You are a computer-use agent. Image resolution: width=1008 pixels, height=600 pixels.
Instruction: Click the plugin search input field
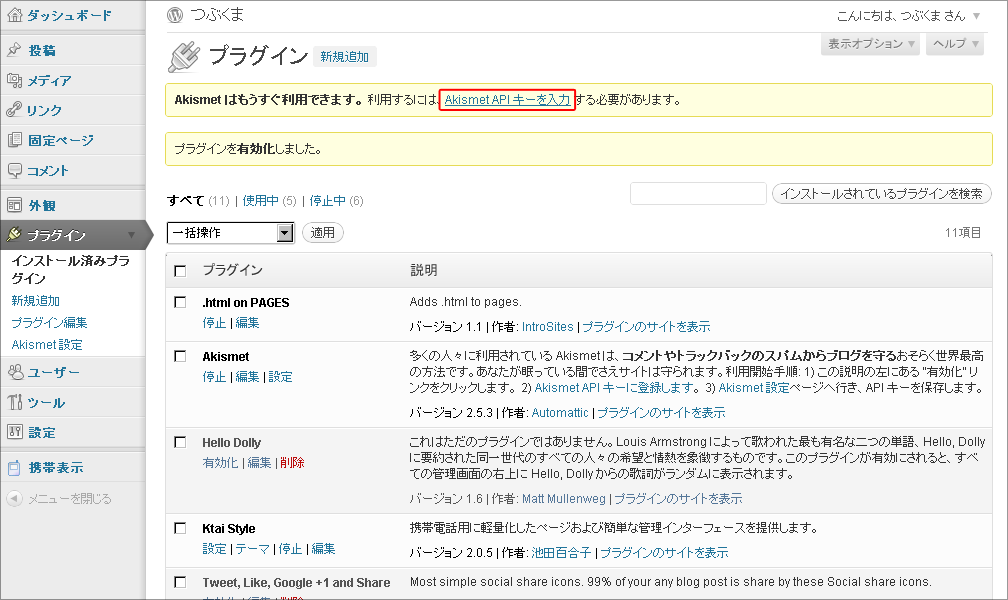[698, 194]
